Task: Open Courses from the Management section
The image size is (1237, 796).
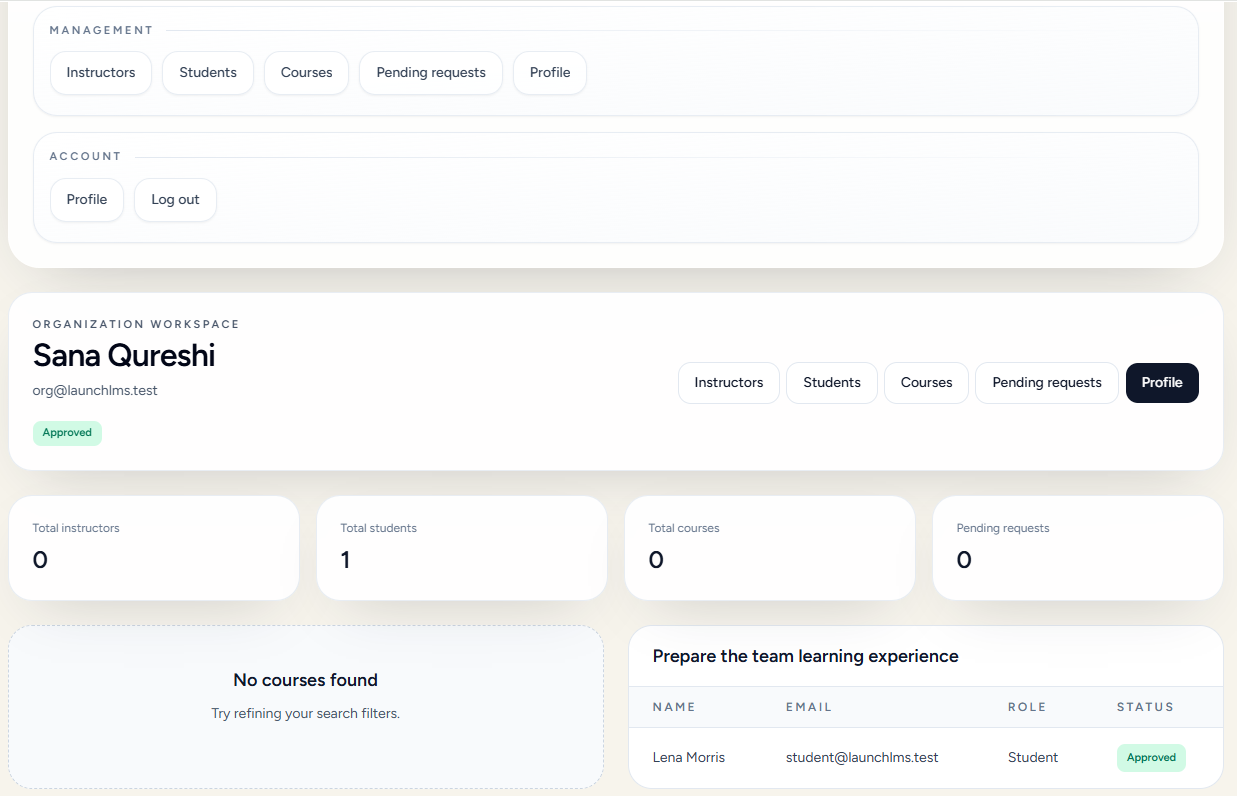Action: 306,72
